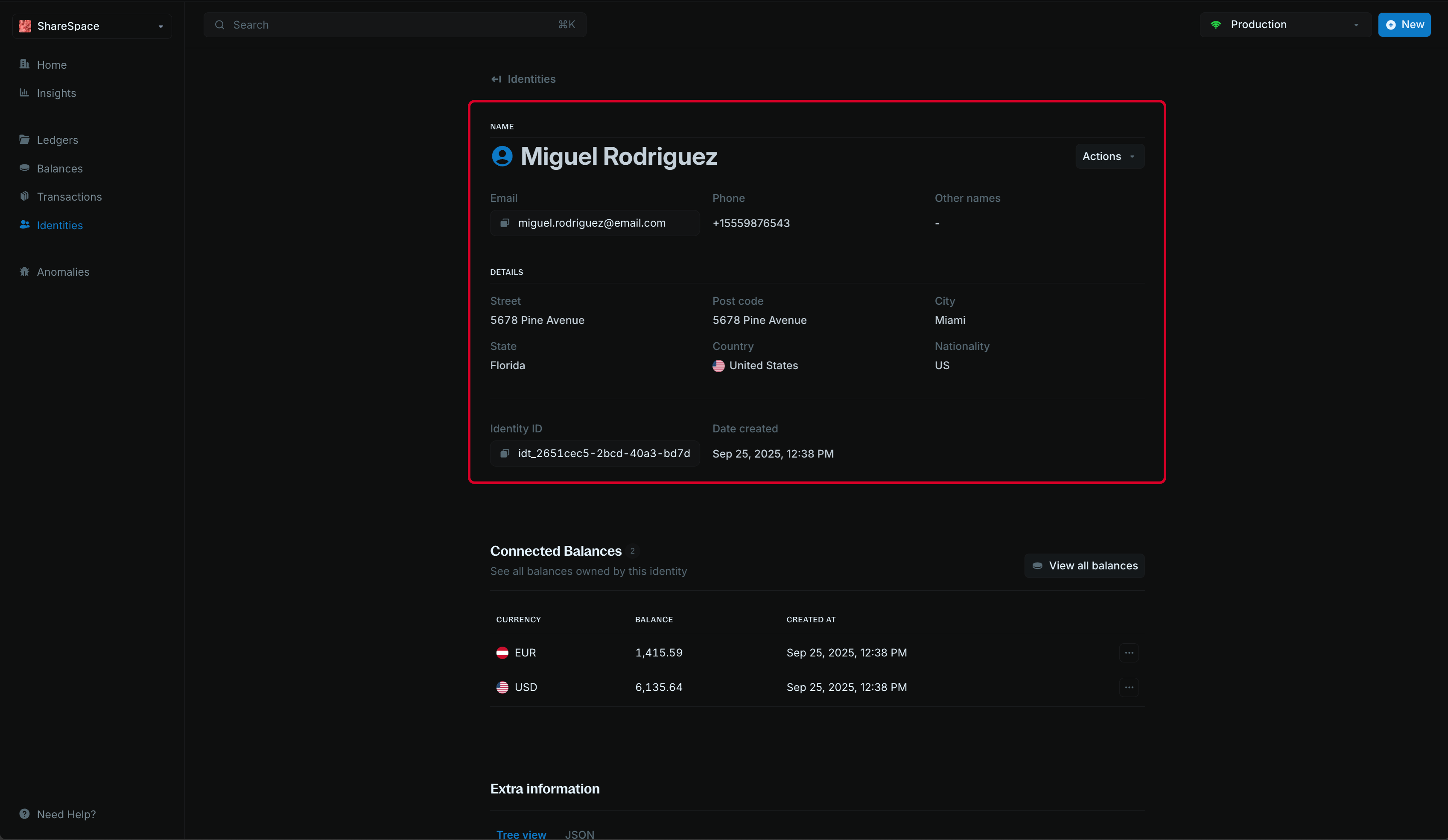Open the Actions dropdown
This screenshot has width=1448, height=840.
[x=1108, y=156]
